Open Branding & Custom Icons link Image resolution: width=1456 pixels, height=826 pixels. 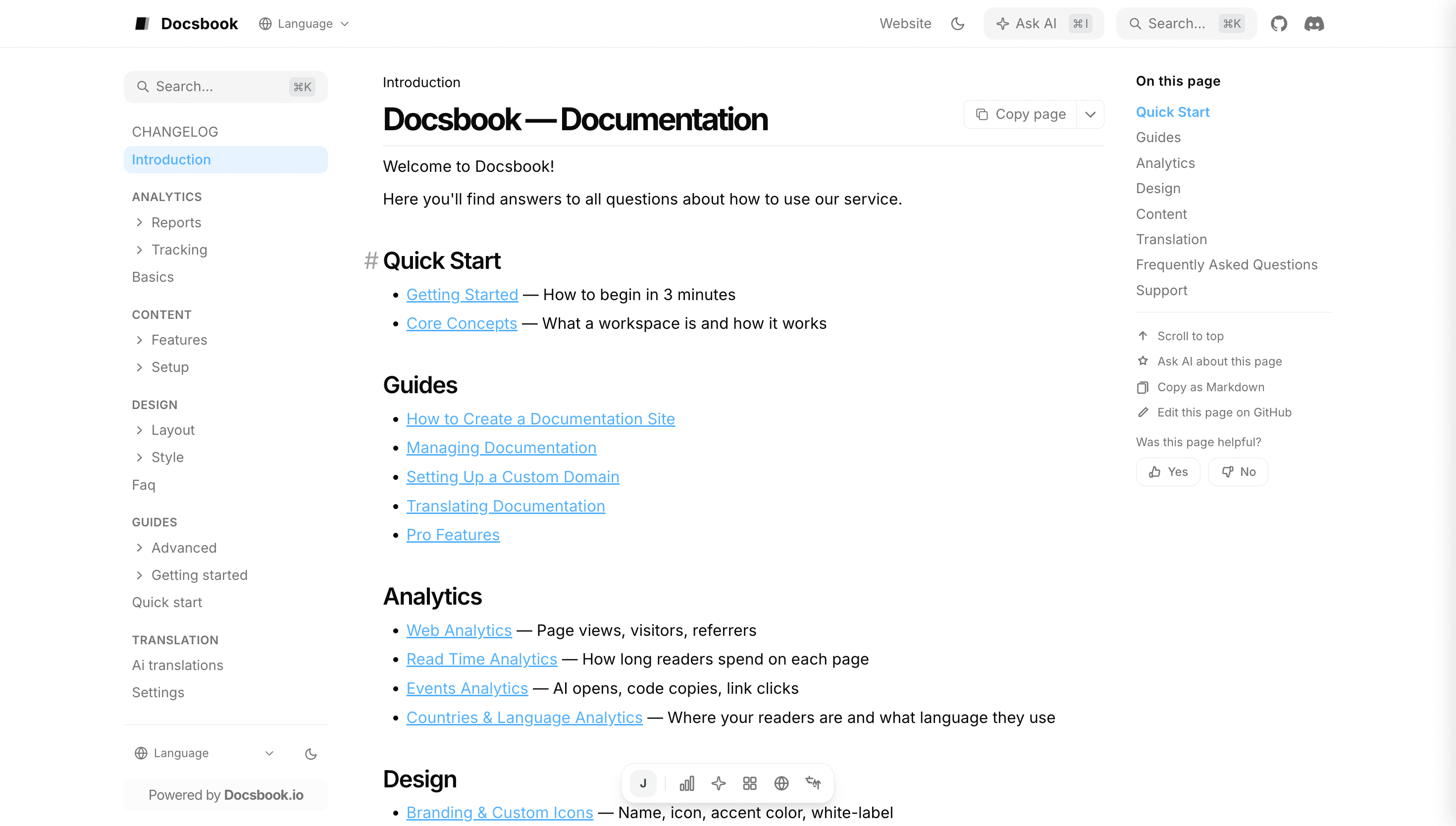coord(500,813)
